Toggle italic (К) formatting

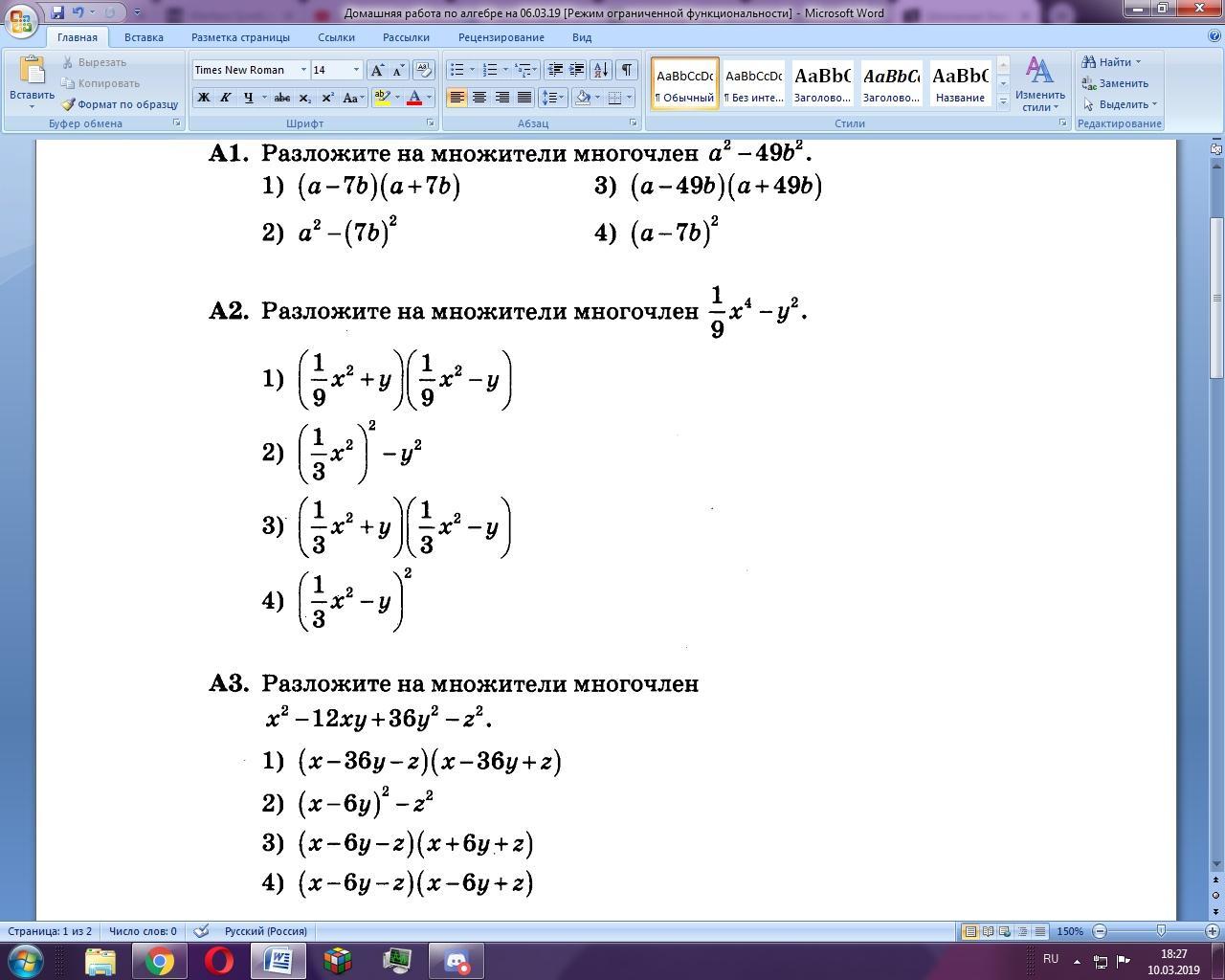(x=226, y=98)
